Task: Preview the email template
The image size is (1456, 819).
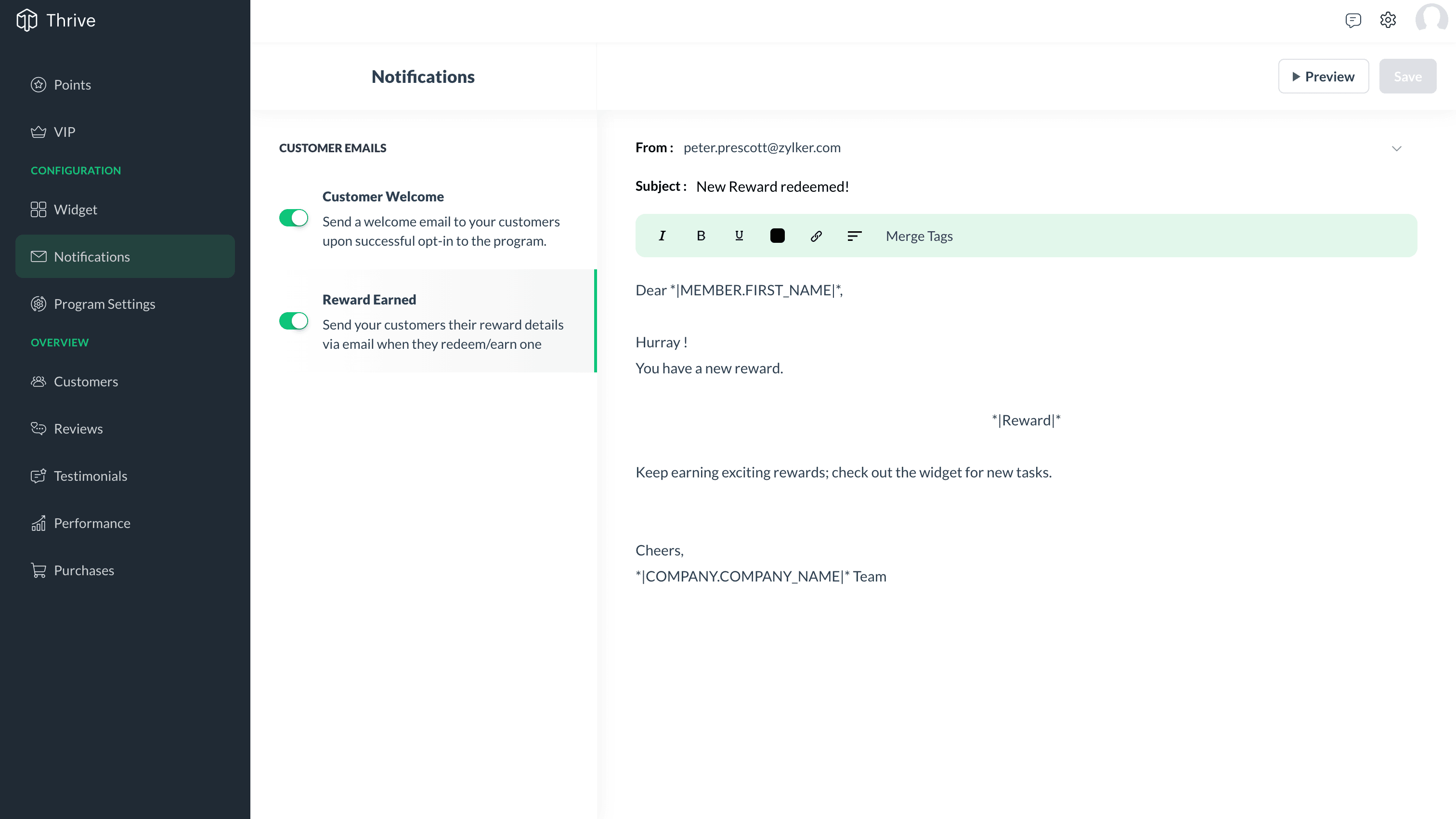Action: click(1323, 76)
